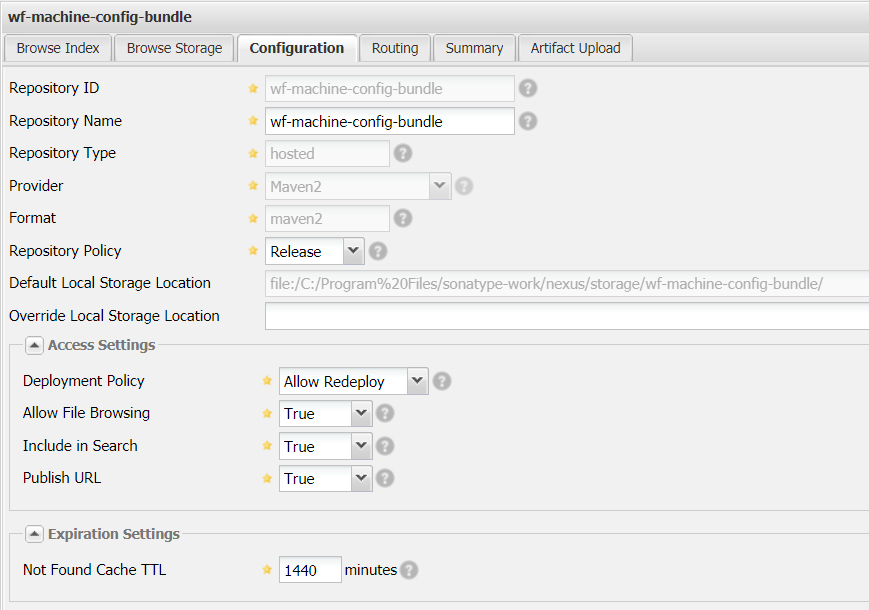Click the Default Local Storage Location field
This screenshot has height=610, width=869.
point(567,284)
